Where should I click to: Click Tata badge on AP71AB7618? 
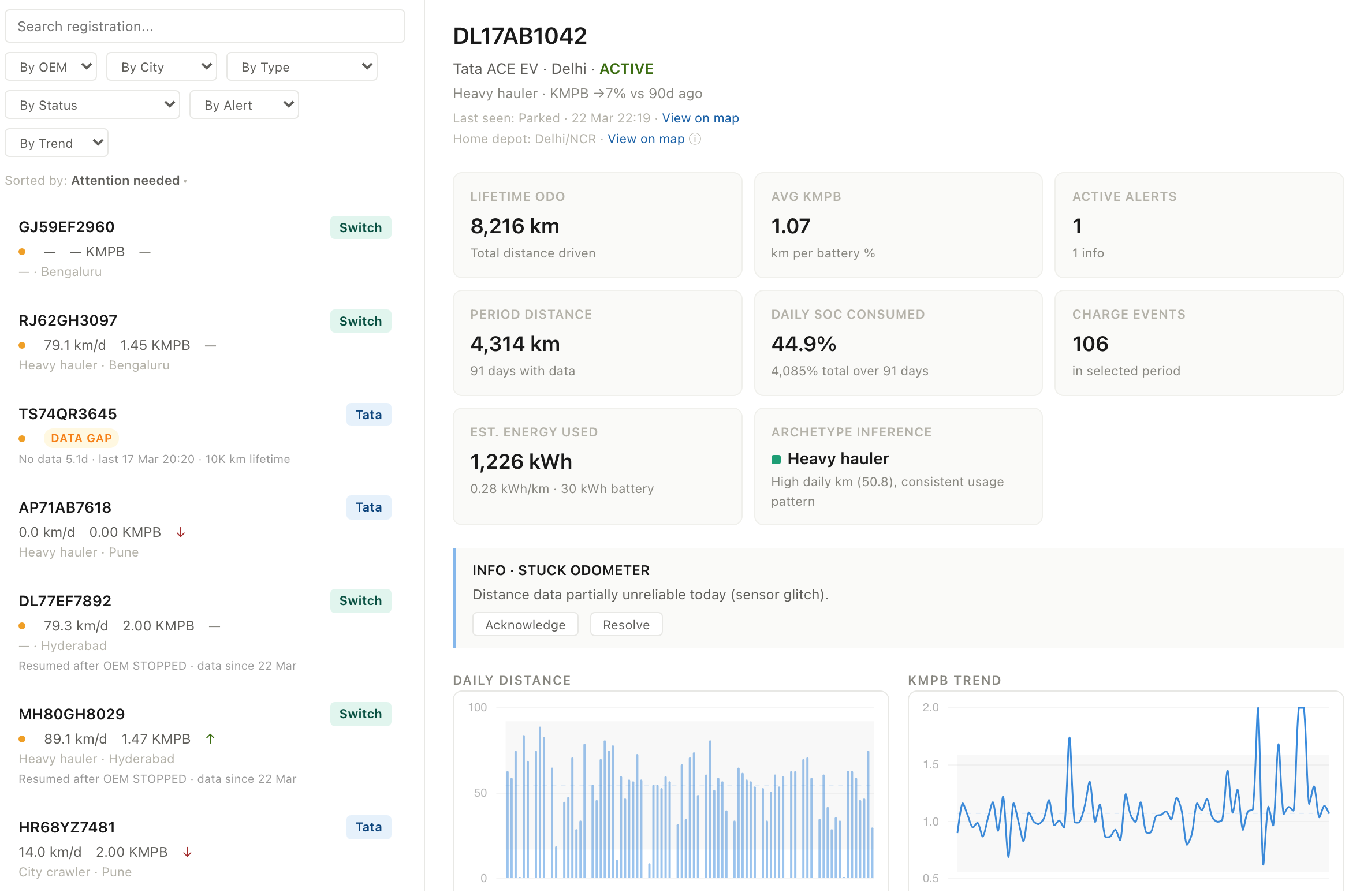tap(368, 507)
